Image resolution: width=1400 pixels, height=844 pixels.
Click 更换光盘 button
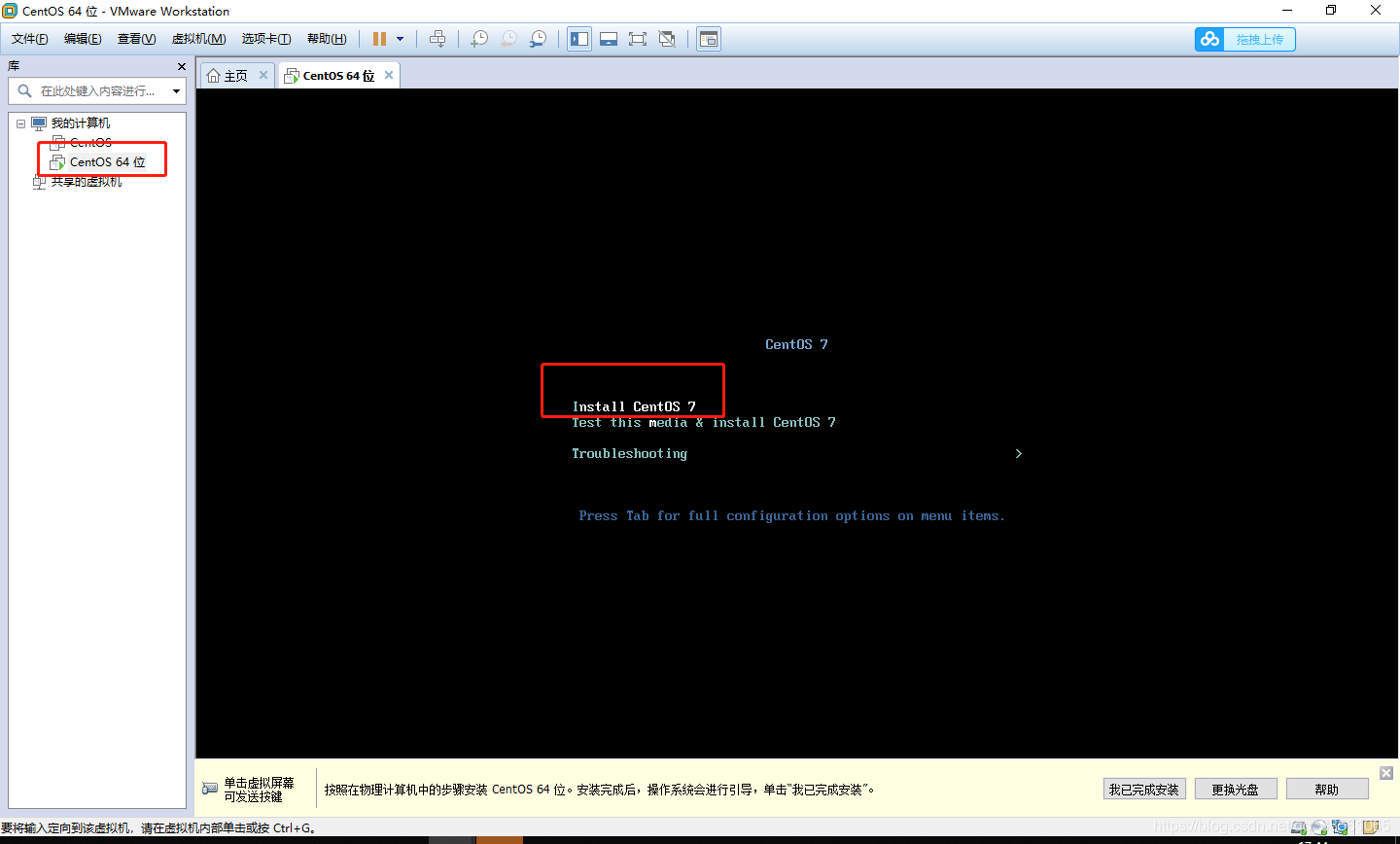point(1236,790)
